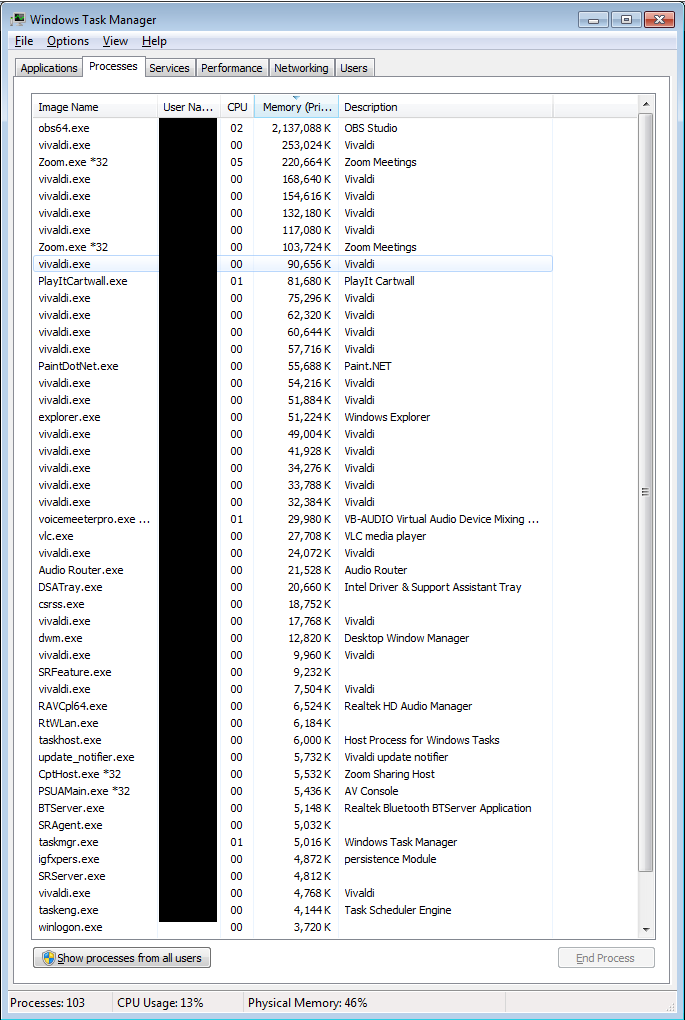Select the PlayItCartwall.exe process

click(293, 281)
